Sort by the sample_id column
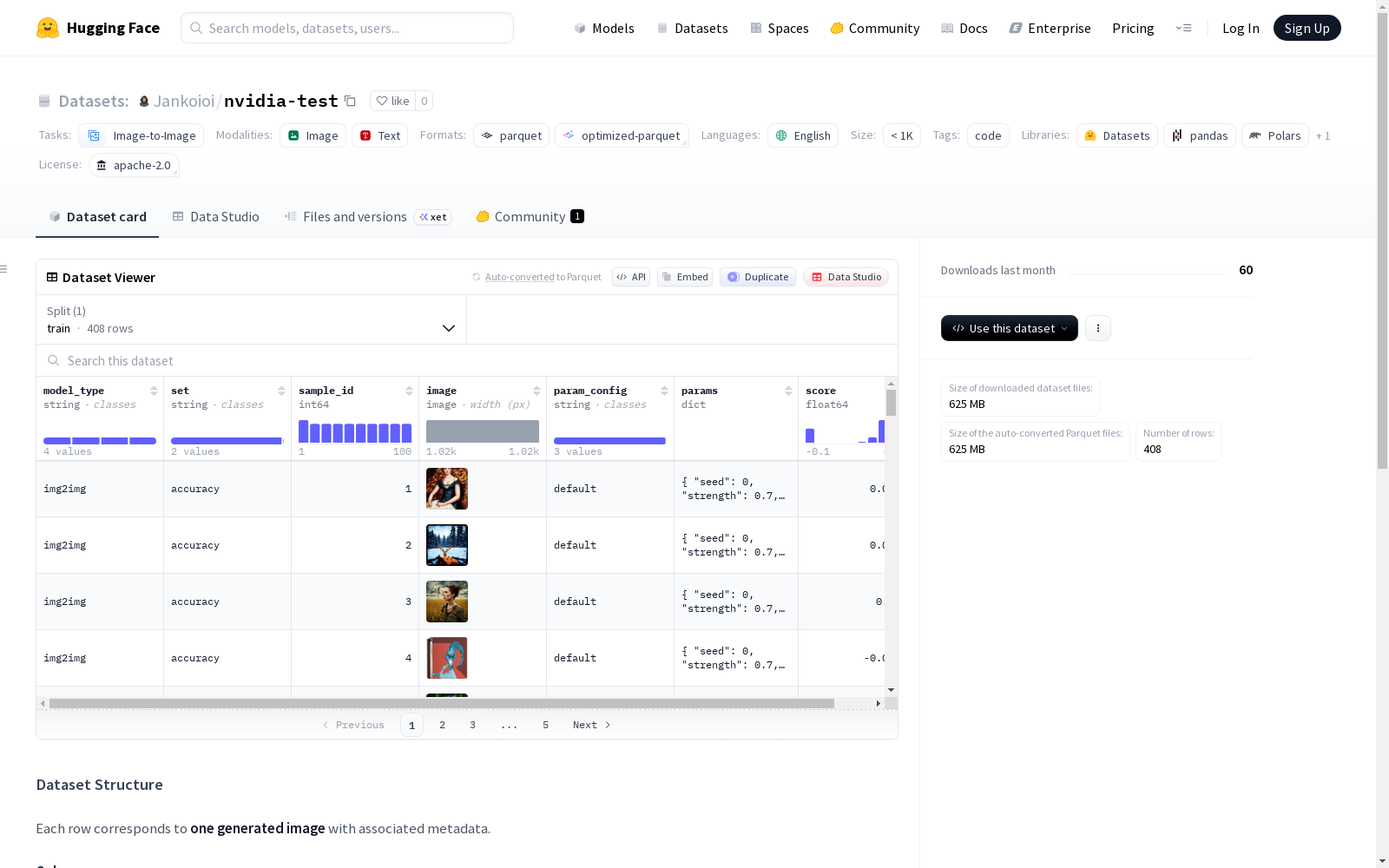The image size is (1389, 868). point(409,391)
